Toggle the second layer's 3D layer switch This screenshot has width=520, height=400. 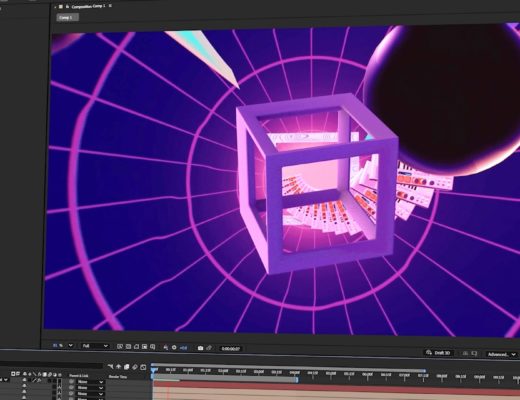[x=60, y=387]
